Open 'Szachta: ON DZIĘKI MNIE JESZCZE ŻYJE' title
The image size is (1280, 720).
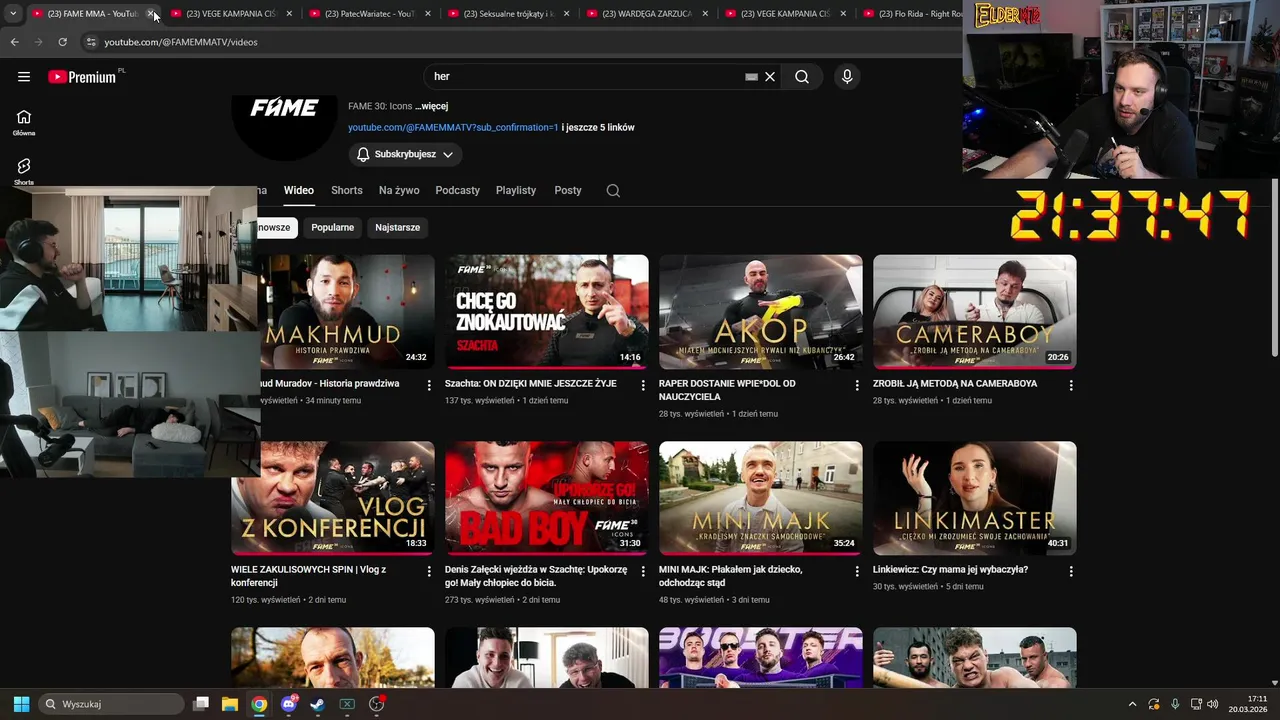point(531,383)
